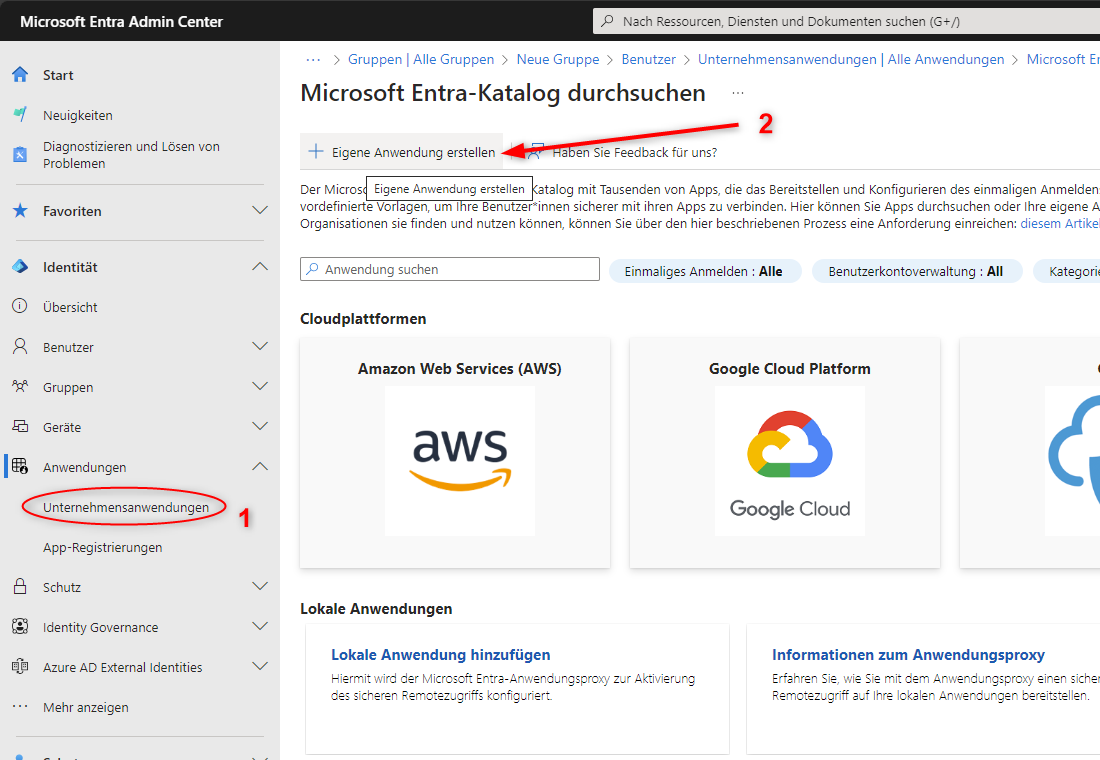This screenshot has width=1100, height=760.
Task: Click breadcrumb Gruppen | Alle Gruppen
Action: click(x=421, y=60)
